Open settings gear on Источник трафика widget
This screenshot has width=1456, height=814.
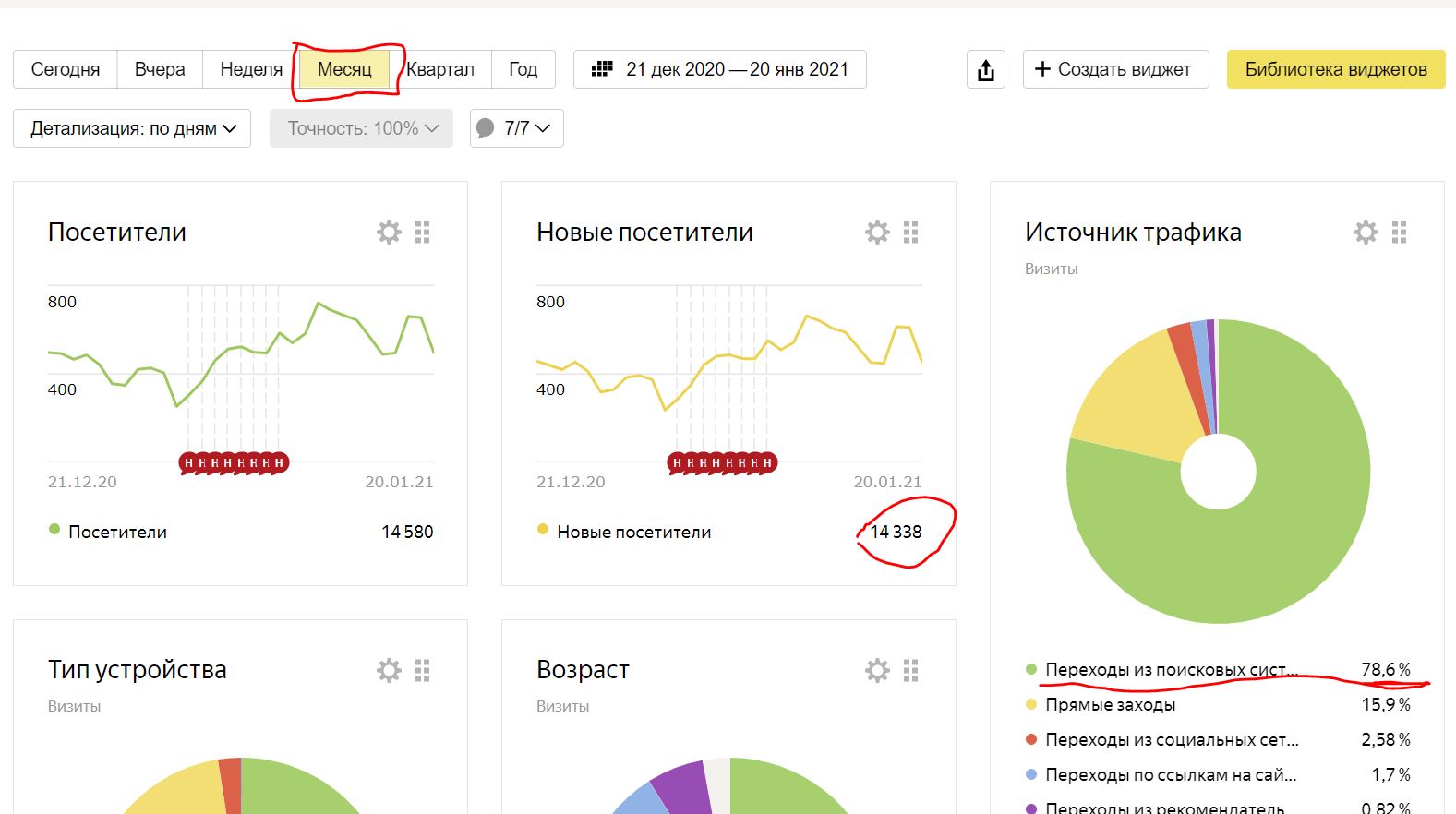click(x=1366, y=233)
